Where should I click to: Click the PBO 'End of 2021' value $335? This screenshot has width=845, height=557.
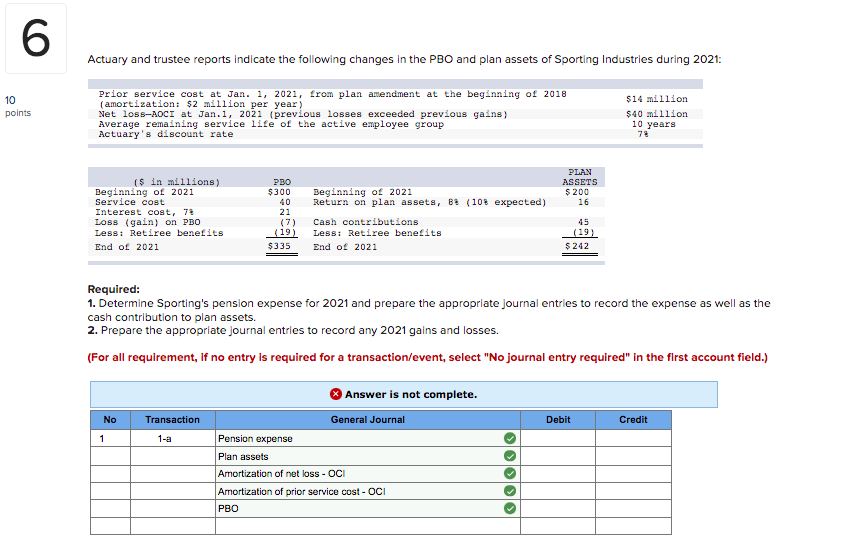point(279,246)
